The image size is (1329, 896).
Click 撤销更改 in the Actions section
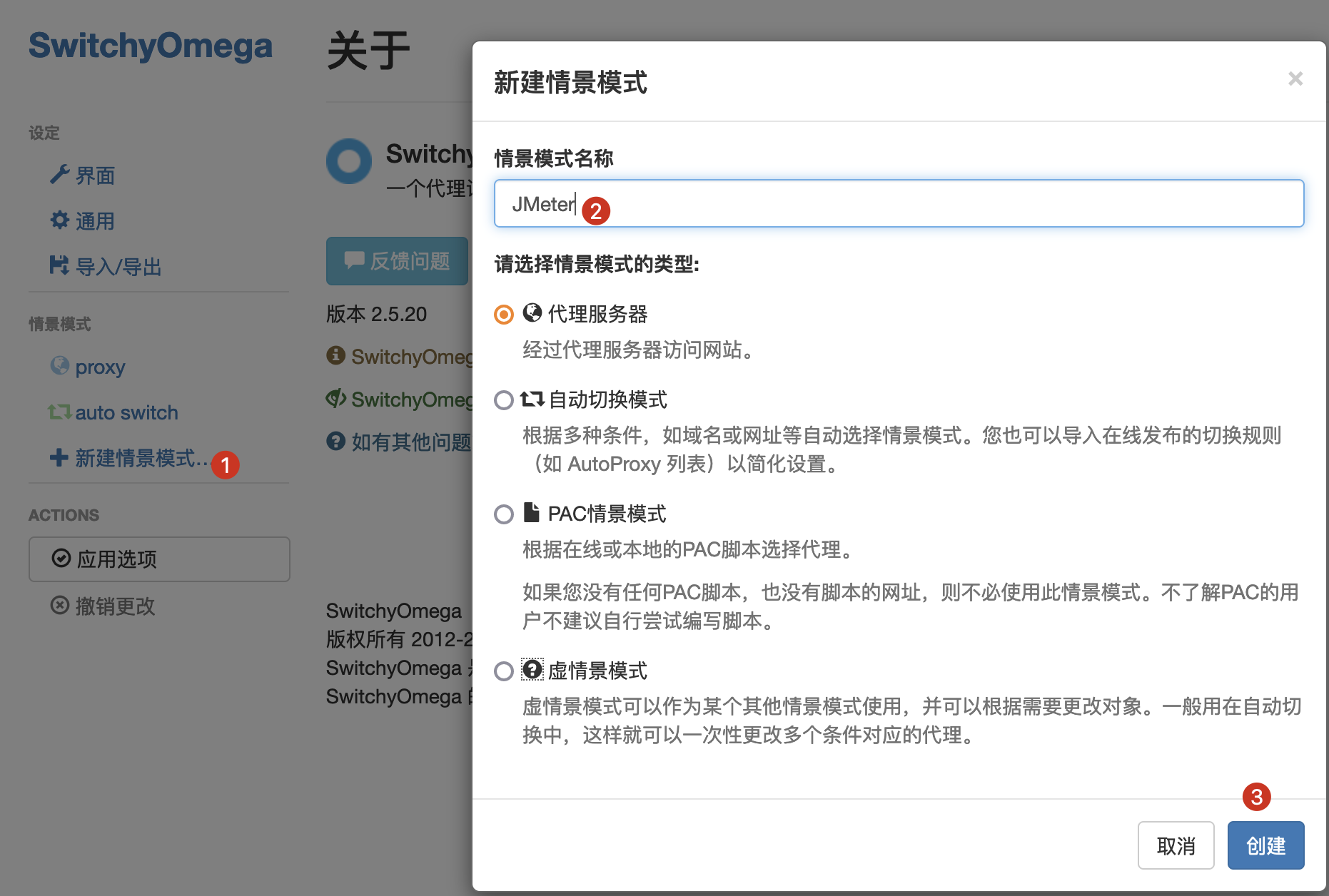[103, 606]
